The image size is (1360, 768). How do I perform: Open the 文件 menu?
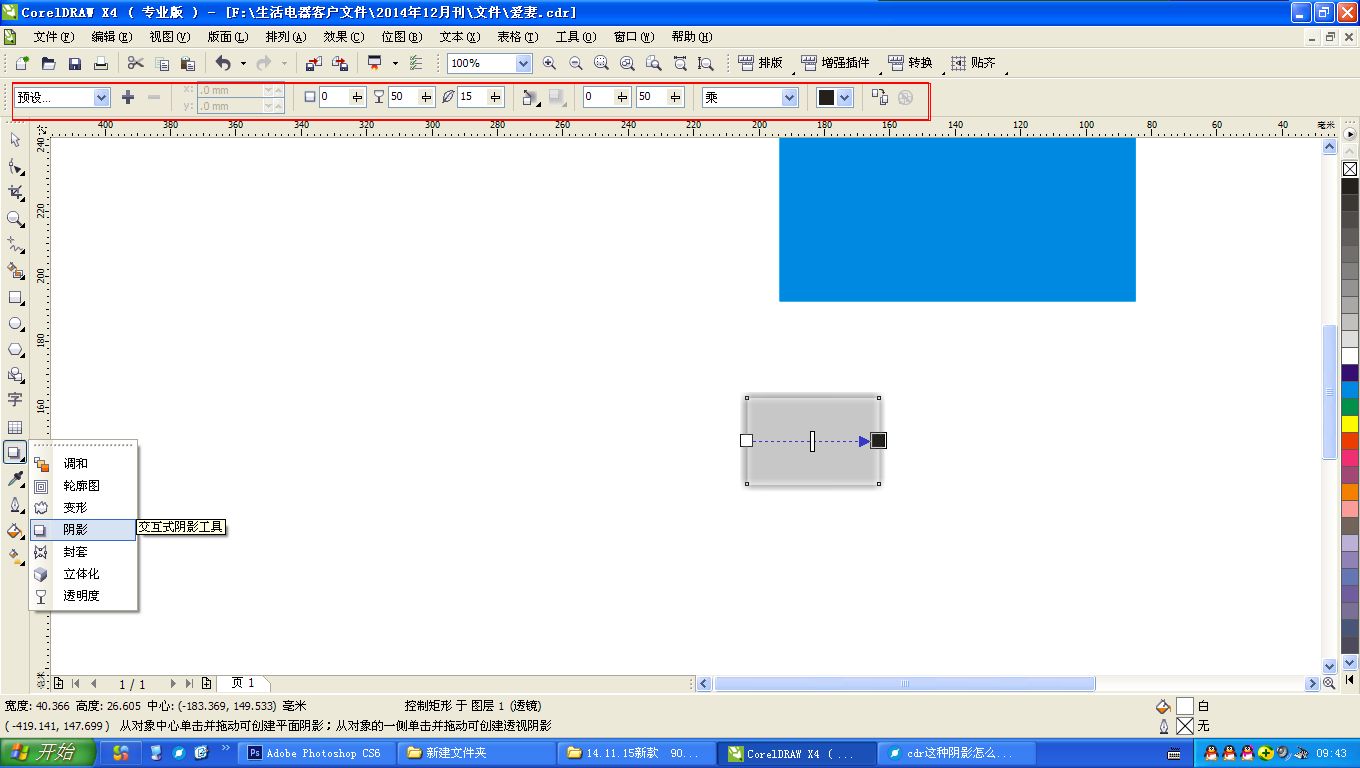tap(54, 37)
